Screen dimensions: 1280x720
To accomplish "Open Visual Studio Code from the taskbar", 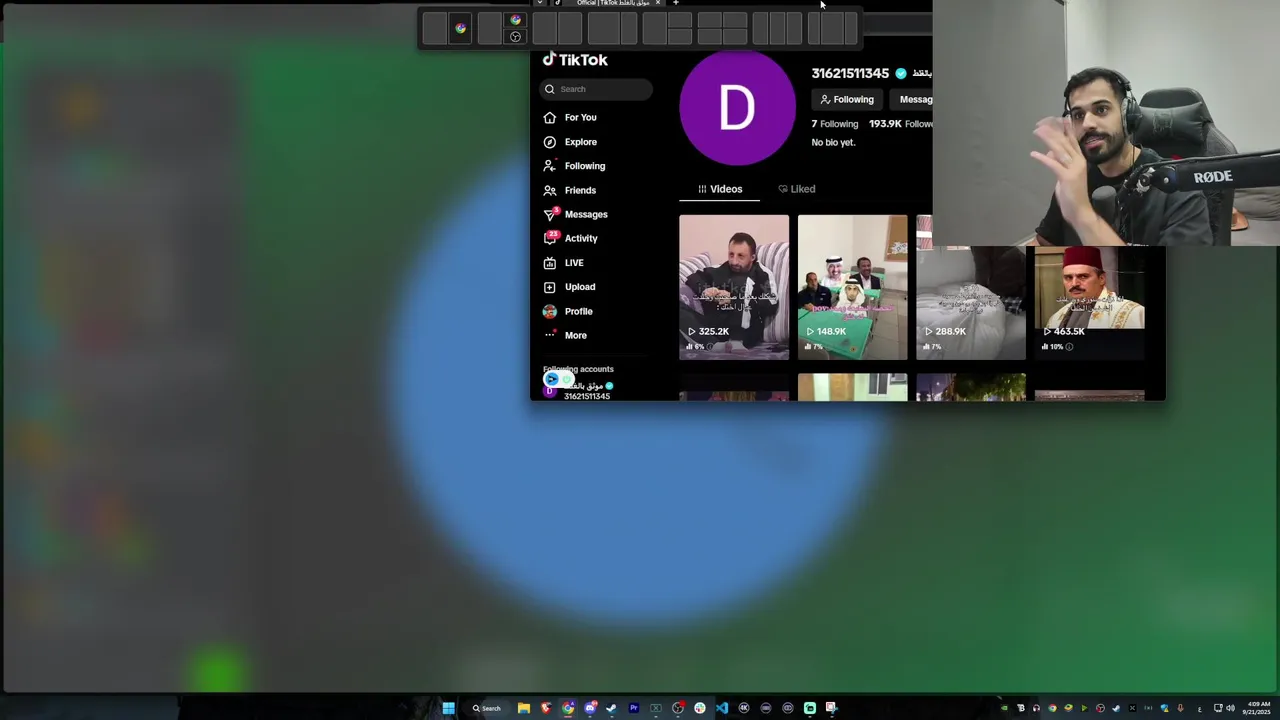I will pyautogui.click(x=721, y=708).
